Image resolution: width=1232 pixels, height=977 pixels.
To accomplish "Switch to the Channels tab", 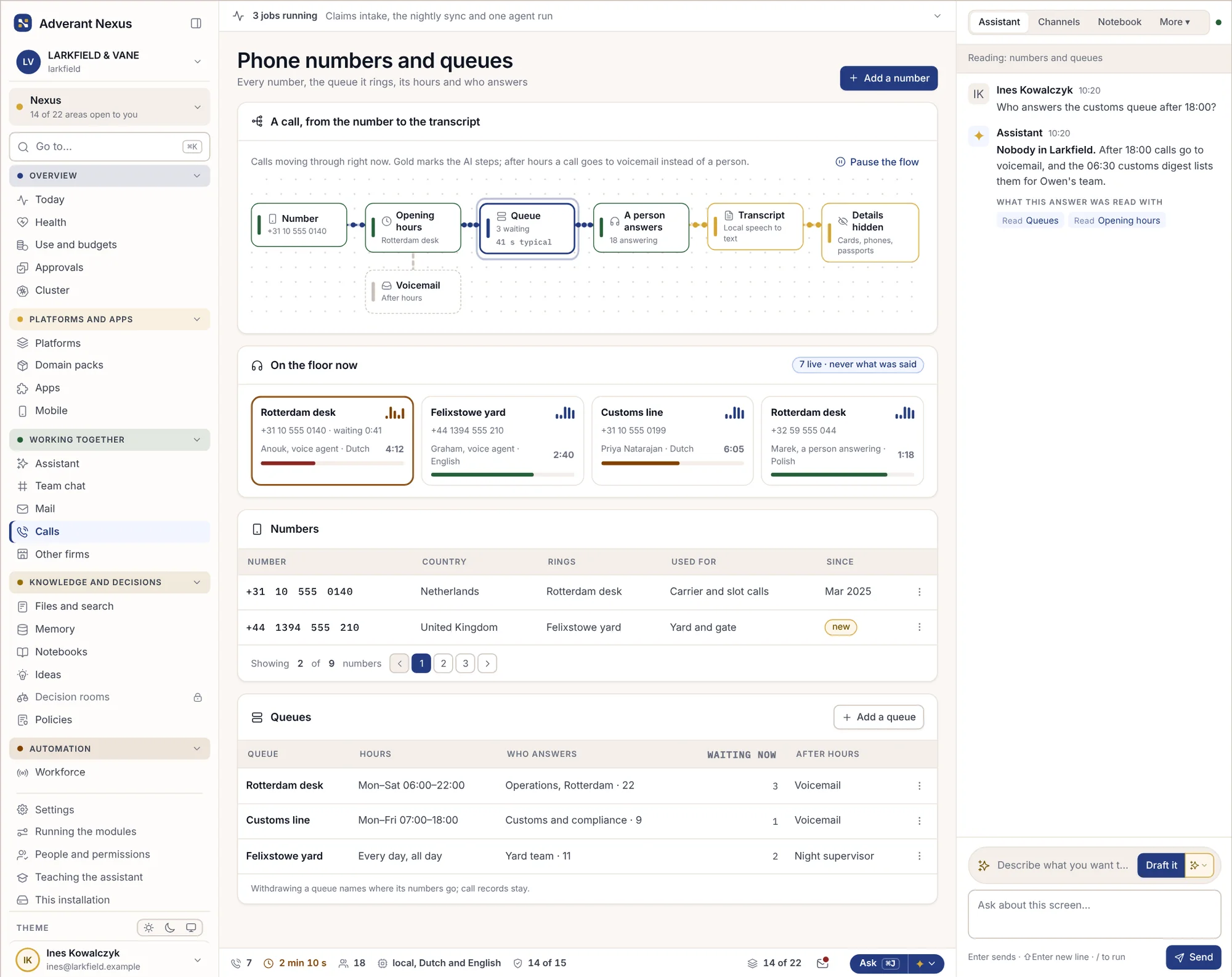I will point(1058,22).
